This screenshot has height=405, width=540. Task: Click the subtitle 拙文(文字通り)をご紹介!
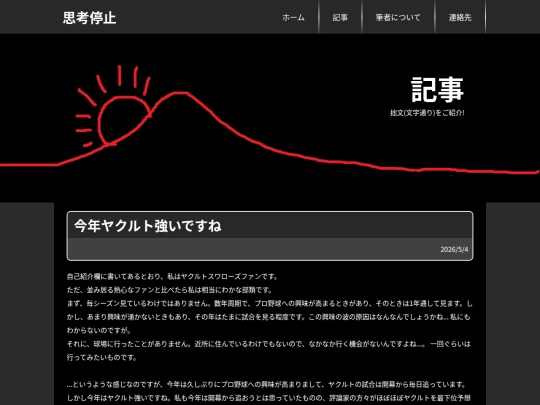[x=427, y=113]
